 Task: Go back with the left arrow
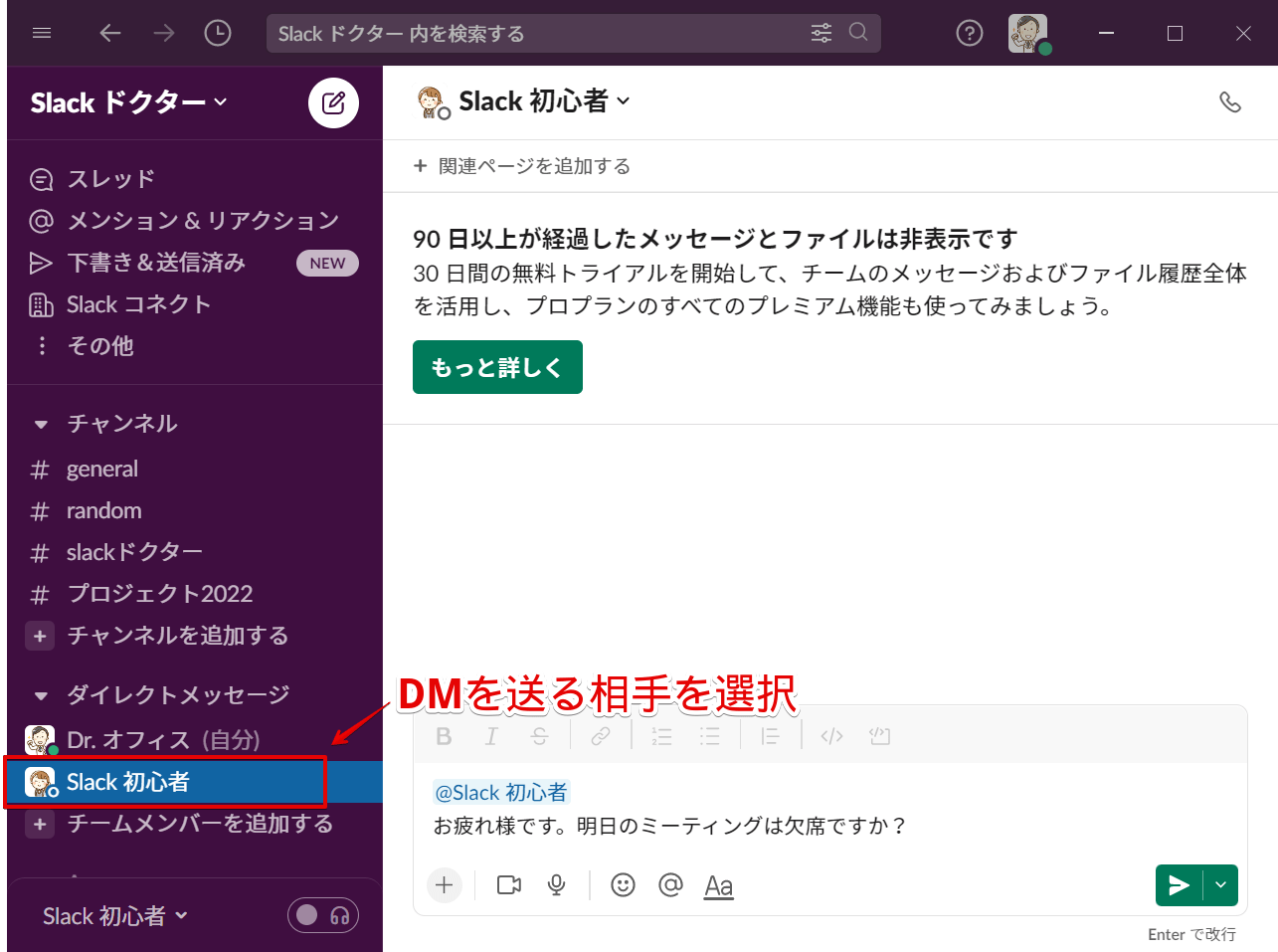tap(109, 33)
